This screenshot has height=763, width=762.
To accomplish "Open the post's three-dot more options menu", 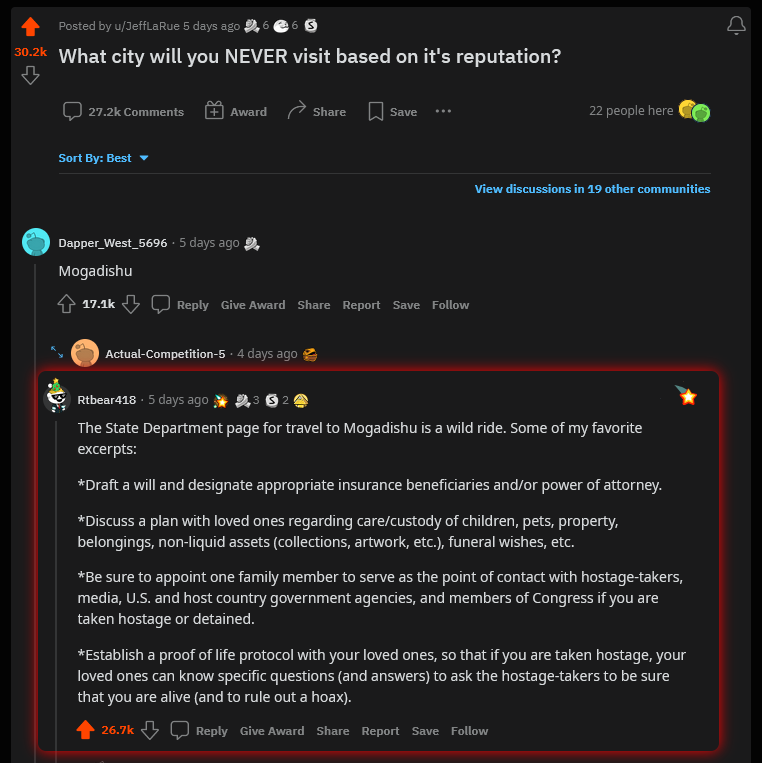I will coord(444,112).
